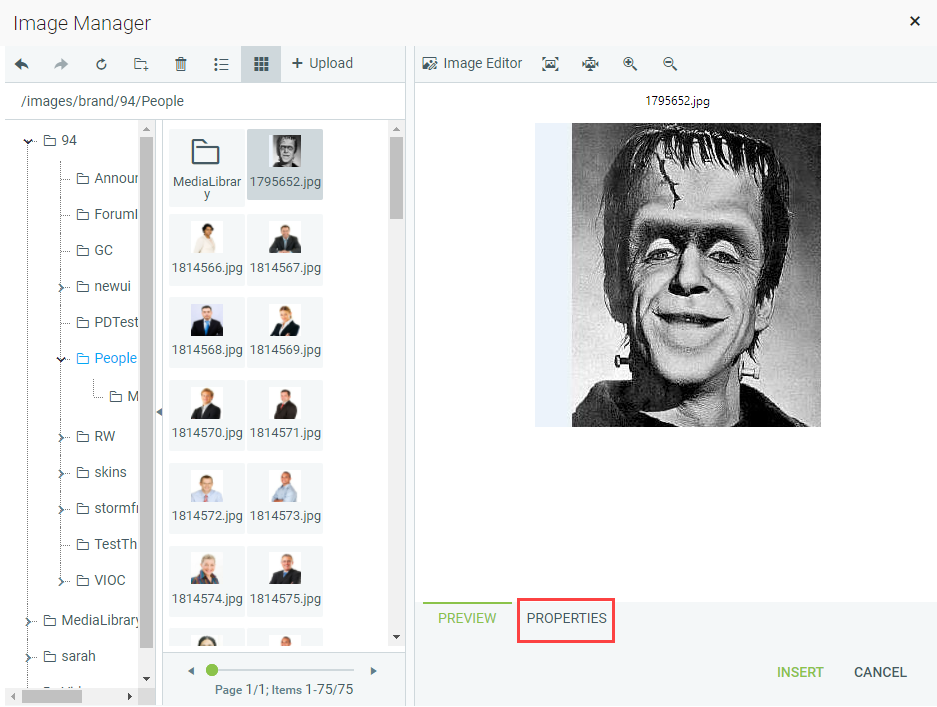Select thumbnail 1814573.jpg

(x=285, y=498)
